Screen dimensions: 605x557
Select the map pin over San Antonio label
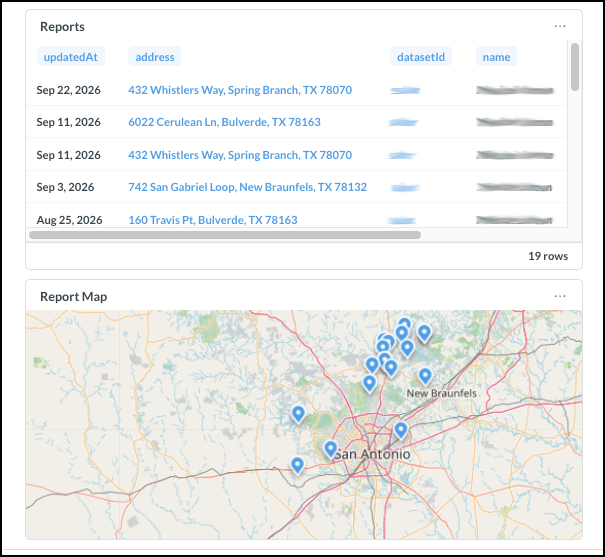click(x=331, y=449)
